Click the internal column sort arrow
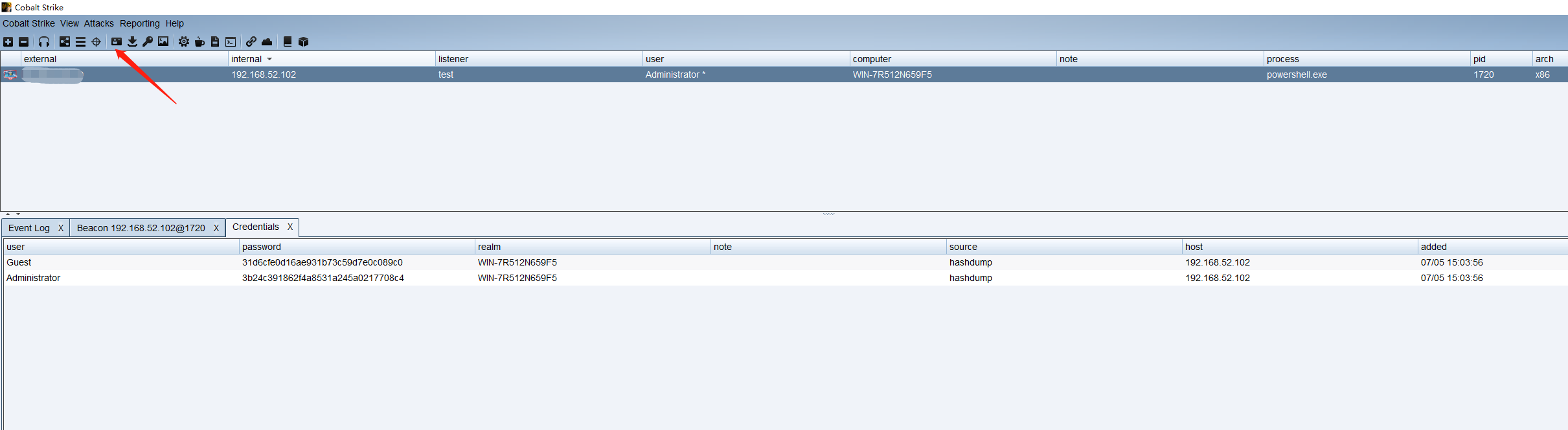1568x430 pixels. click(269, 59)
